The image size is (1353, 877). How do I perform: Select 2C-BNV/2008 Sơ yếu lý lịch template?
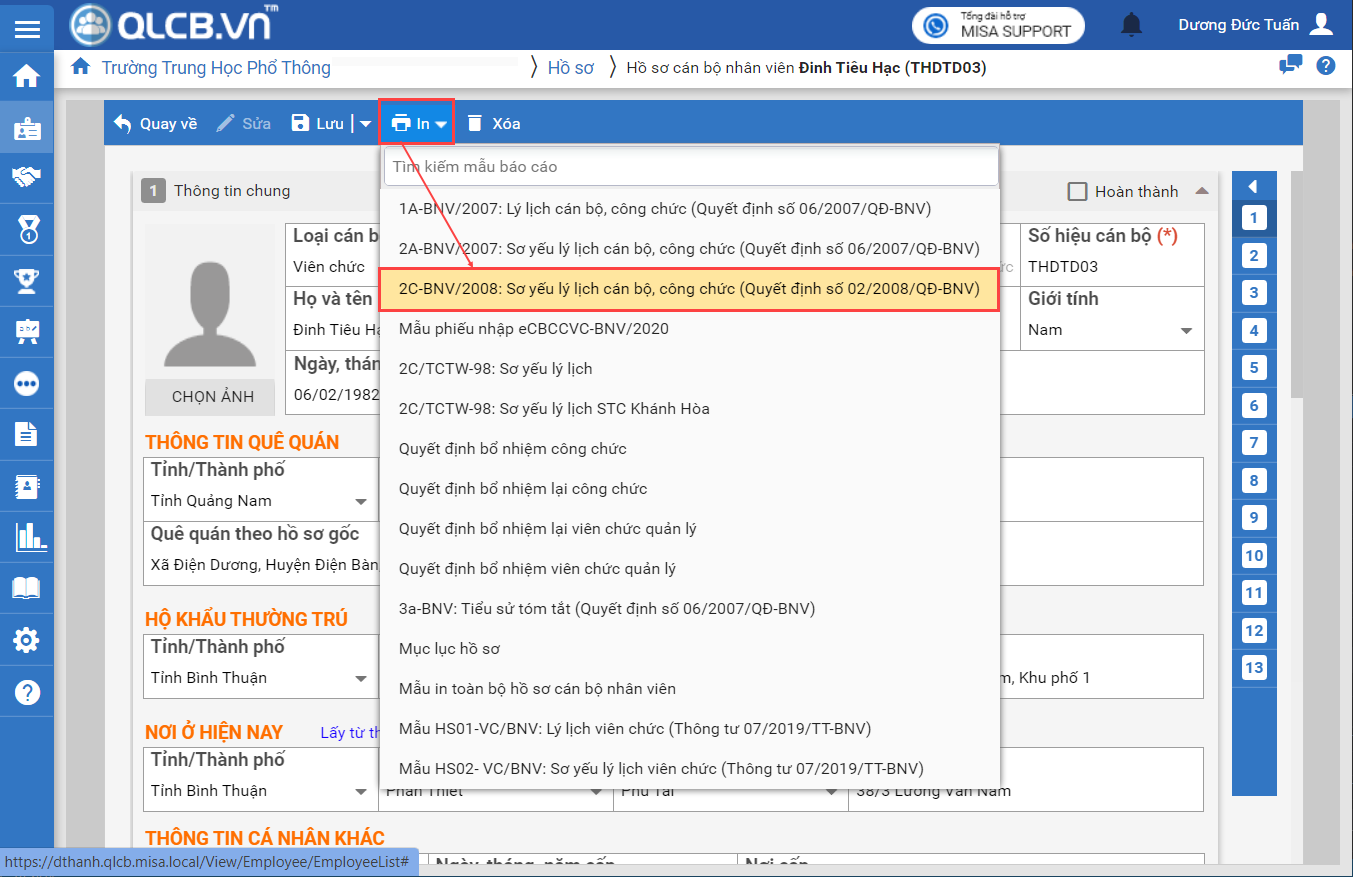688,289
